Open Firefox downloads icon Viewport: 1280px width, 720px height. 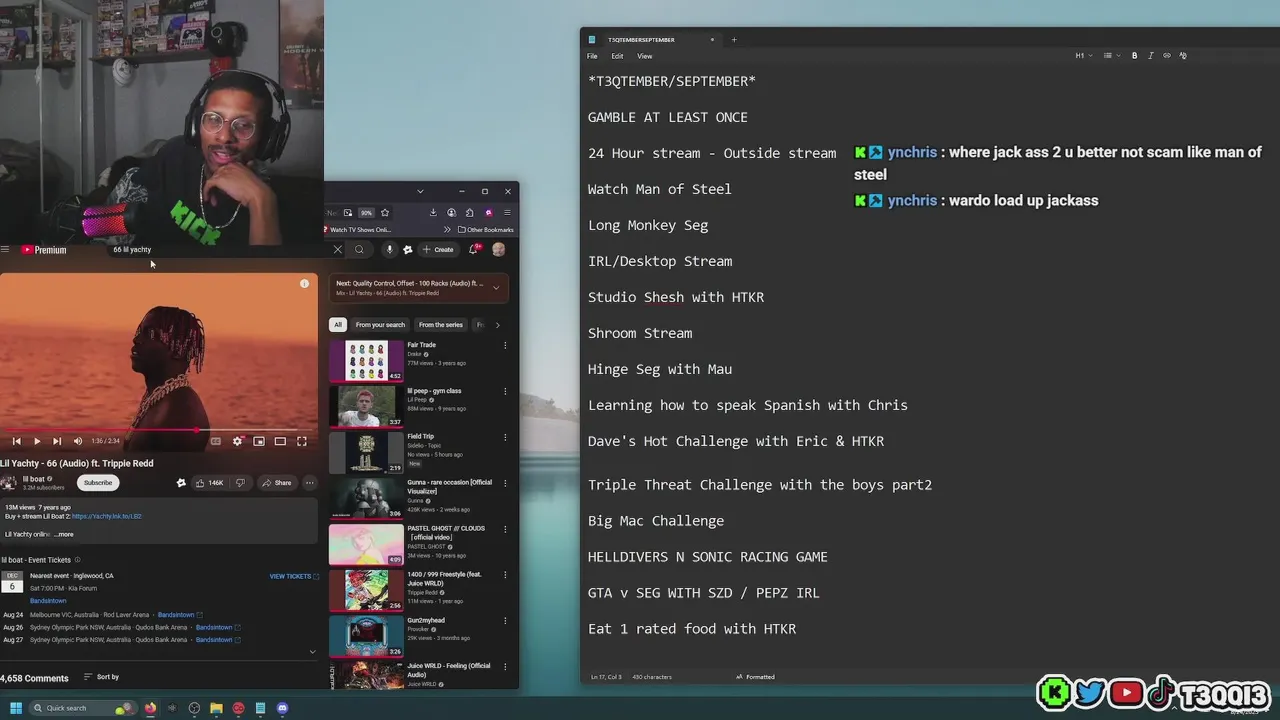click(x=433, y=212)
